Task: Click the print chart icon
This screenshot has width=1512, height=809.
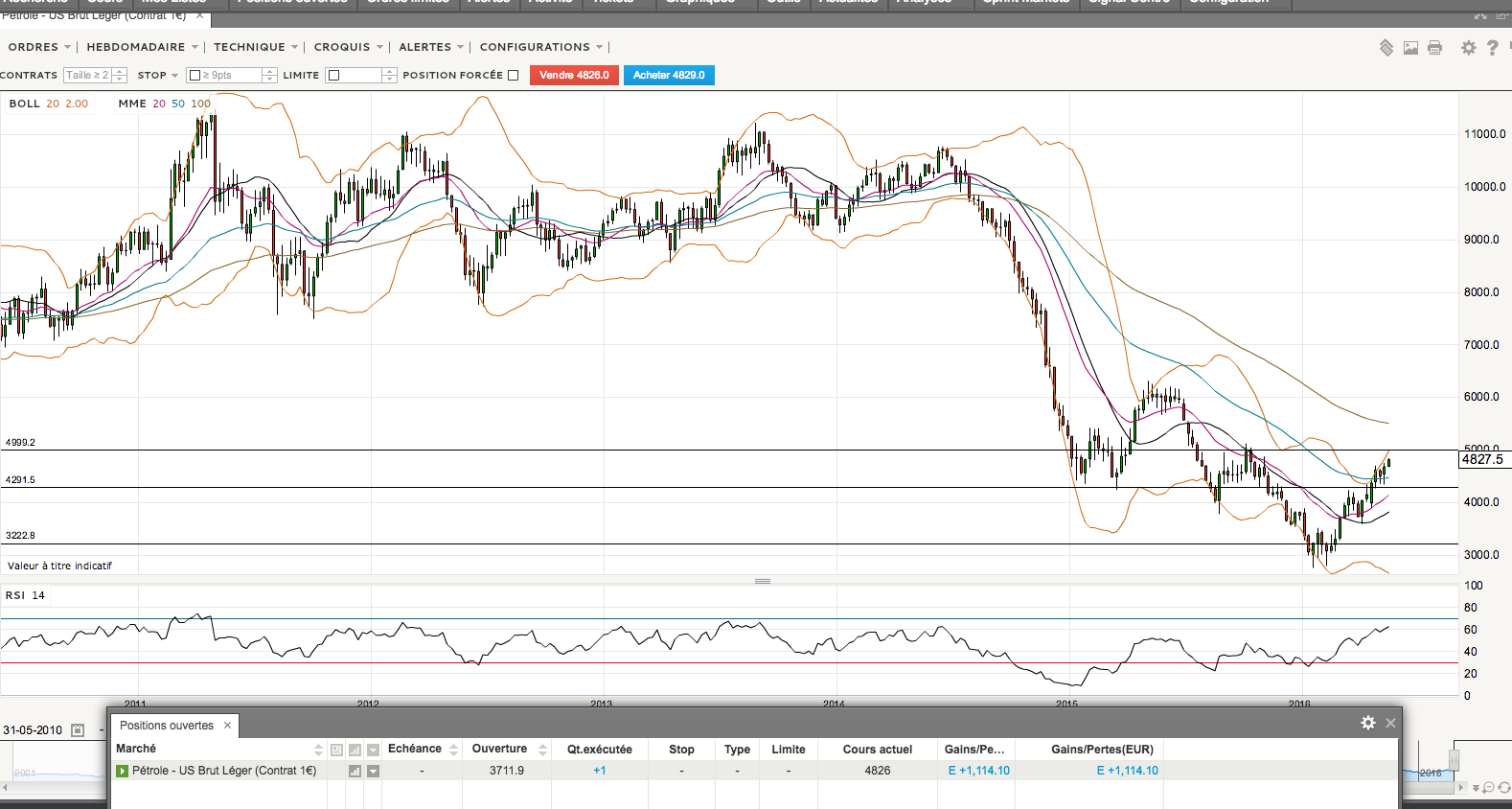Action: (1434, 48)
